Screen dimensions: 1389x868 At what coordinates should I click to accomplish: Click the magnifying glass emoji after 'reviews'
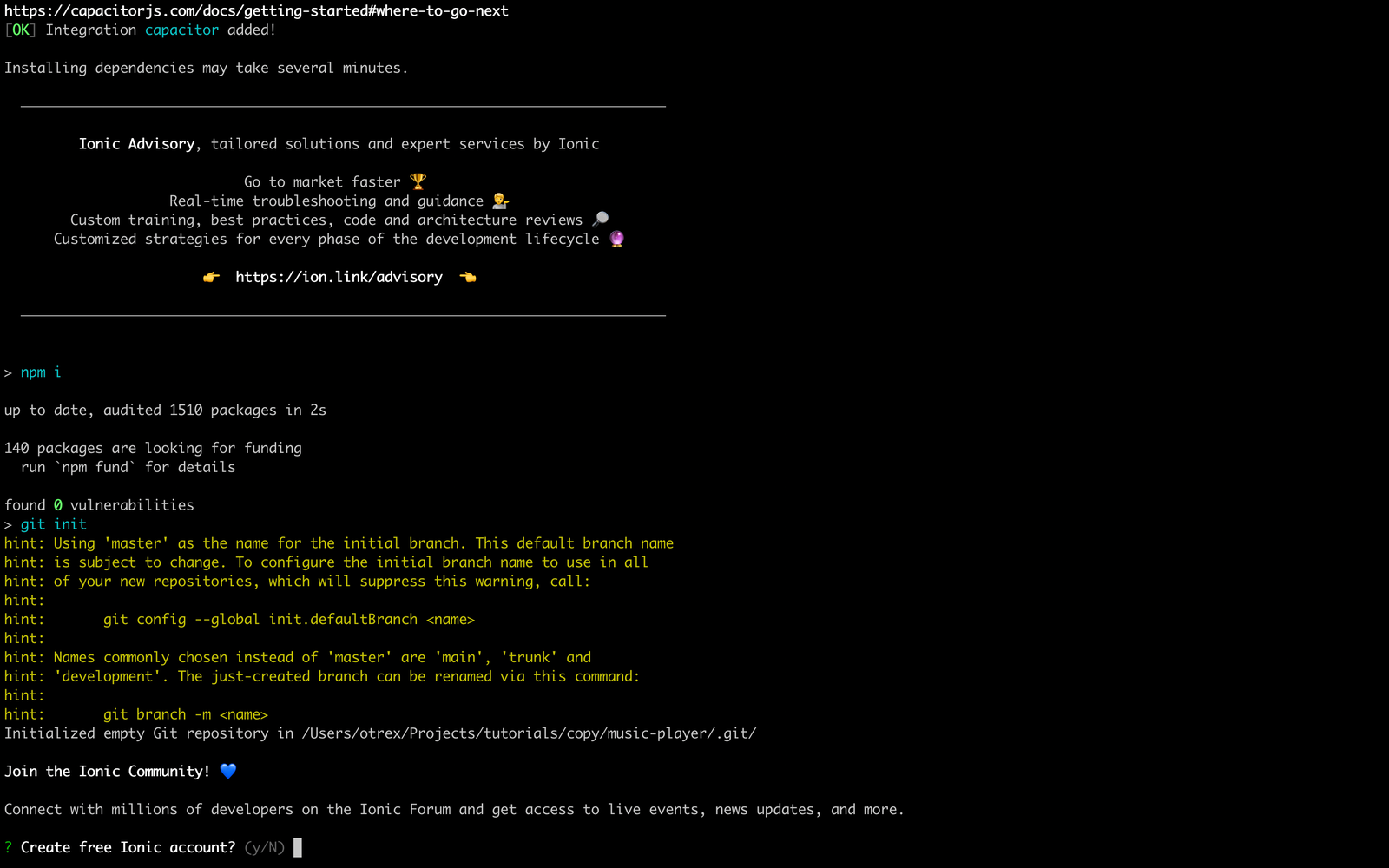[600, 220]
